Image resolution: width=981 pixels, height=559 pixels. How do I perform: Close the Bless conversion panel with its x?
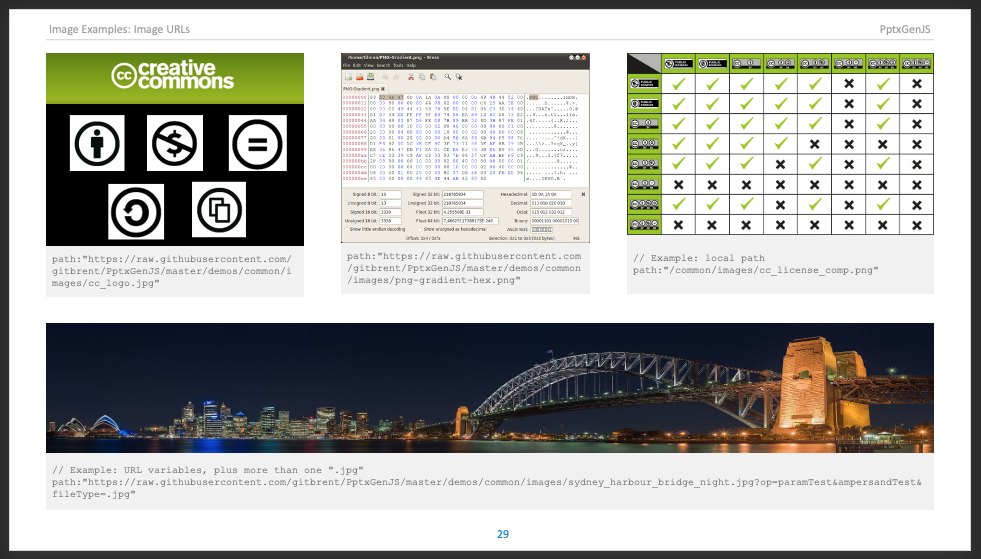click(583, 195)
